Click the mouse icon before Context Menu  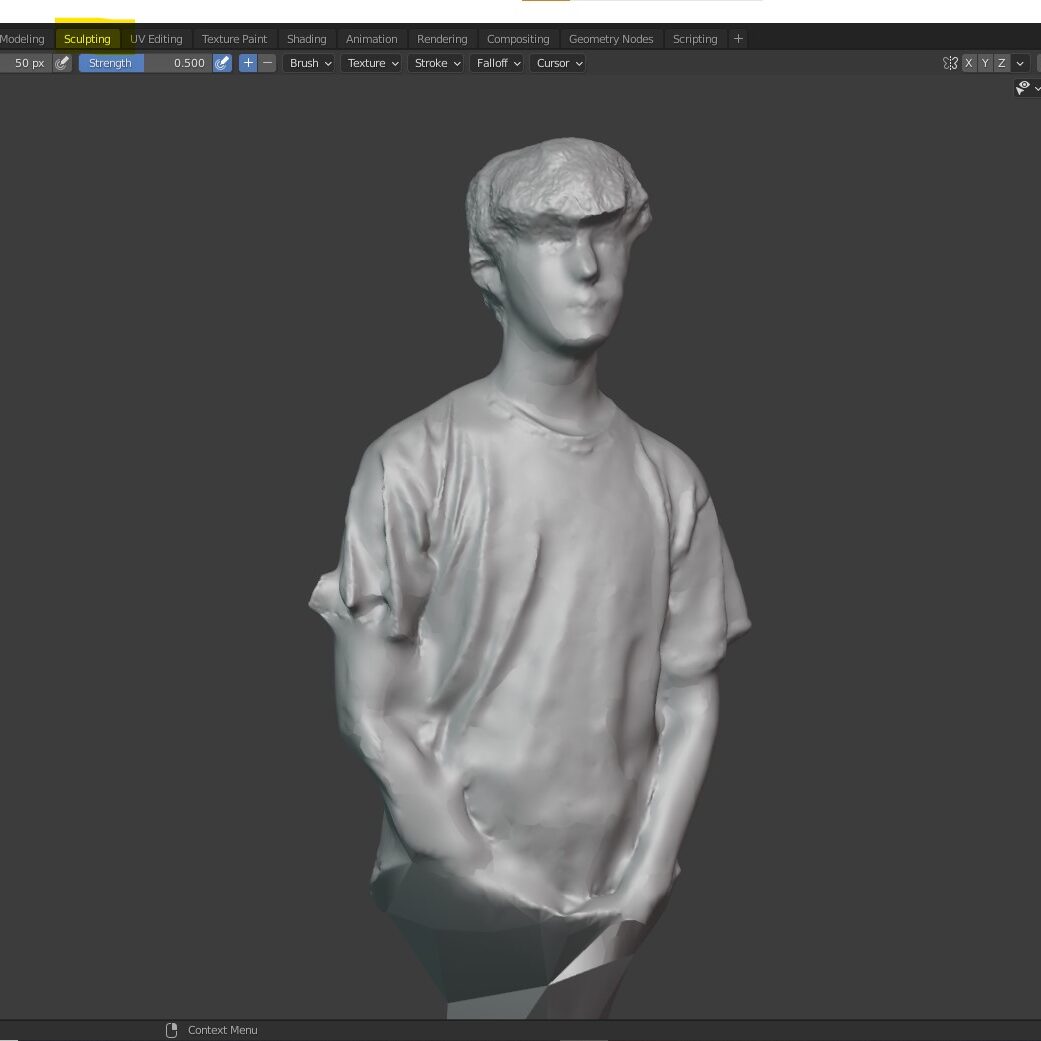pos(171,1030)
